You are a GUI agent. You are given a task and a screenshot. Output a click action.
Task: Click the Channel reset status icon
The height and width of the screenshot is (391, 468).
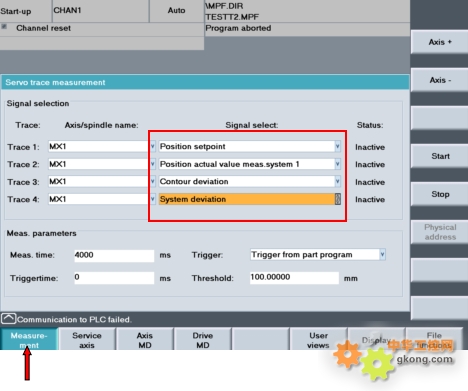pos(4,27)
